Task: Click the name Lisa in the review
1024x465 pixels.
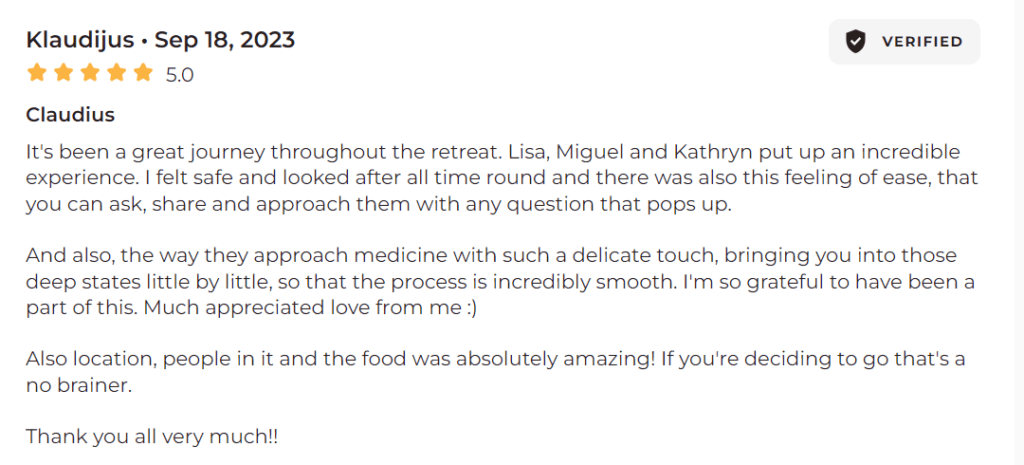Action: pyautogui.click(x=521, y=152)
